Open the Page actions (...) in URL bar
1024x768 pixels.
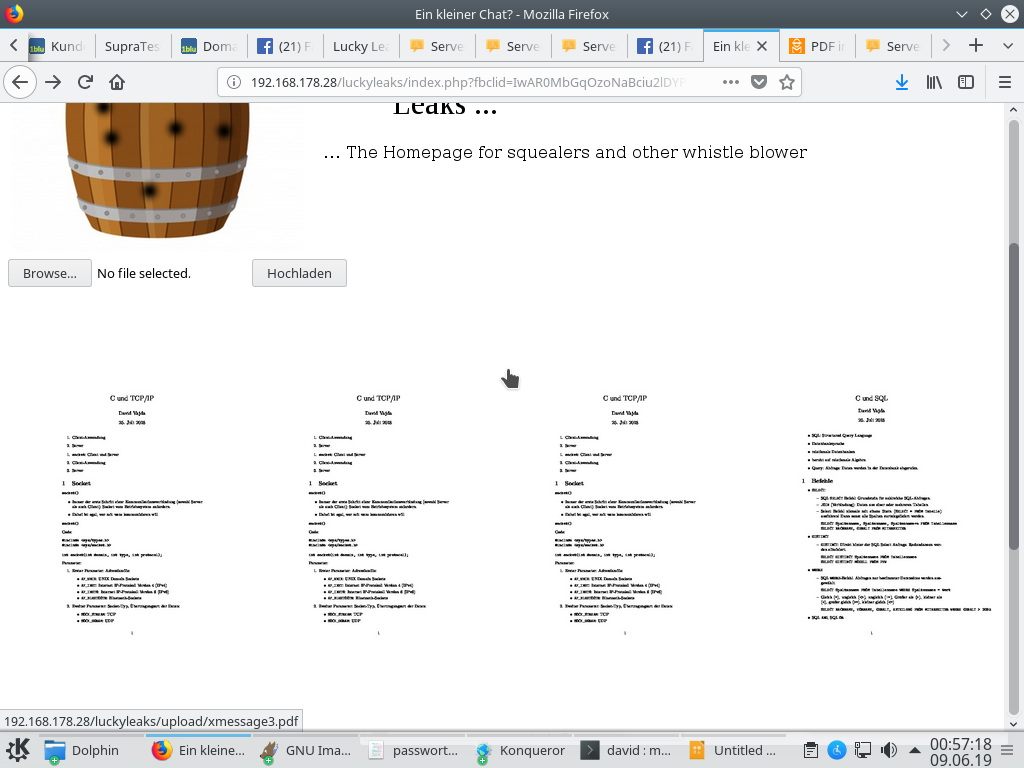pos(729,82)
